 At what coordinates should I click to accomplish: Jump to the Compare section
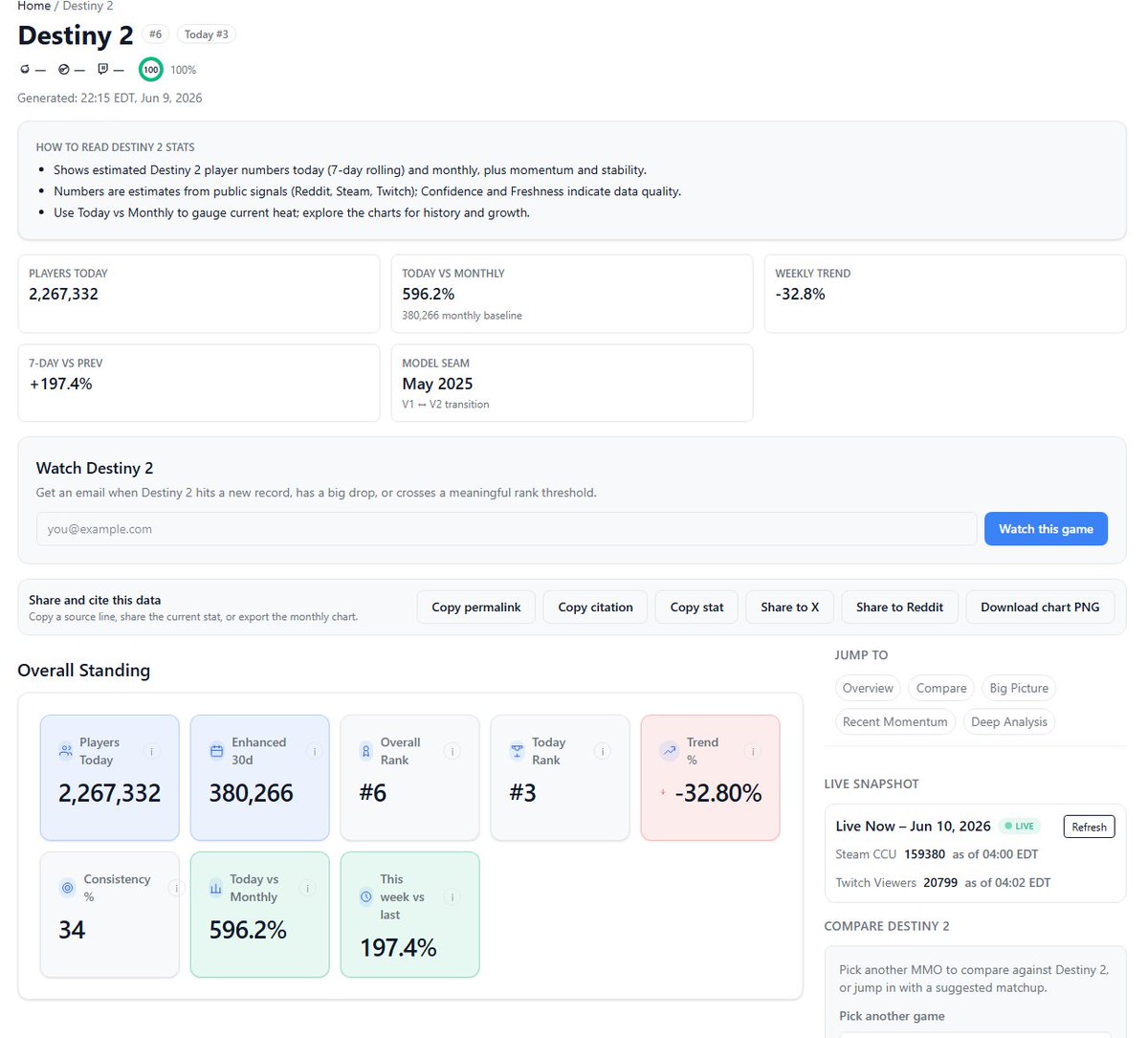941,688
